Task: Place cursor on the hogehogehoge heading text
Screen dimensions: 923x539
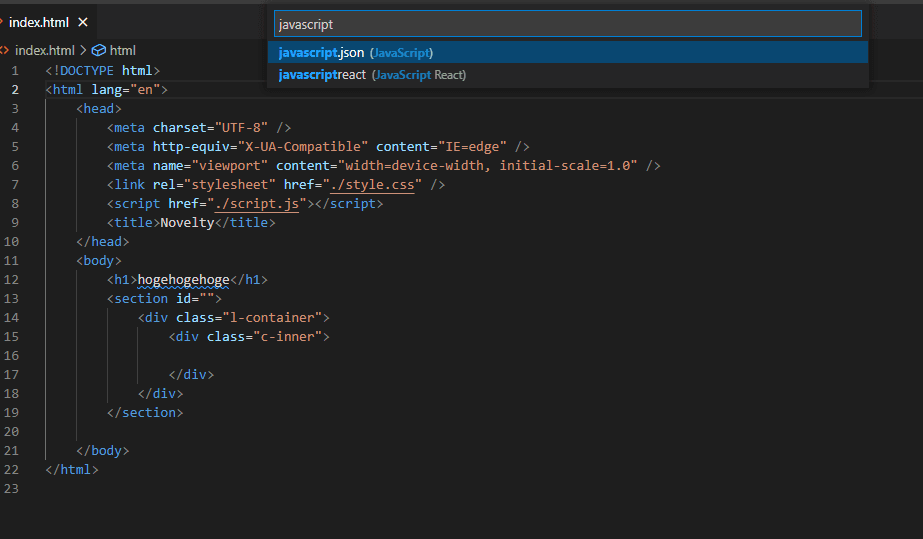Action: 183,279
